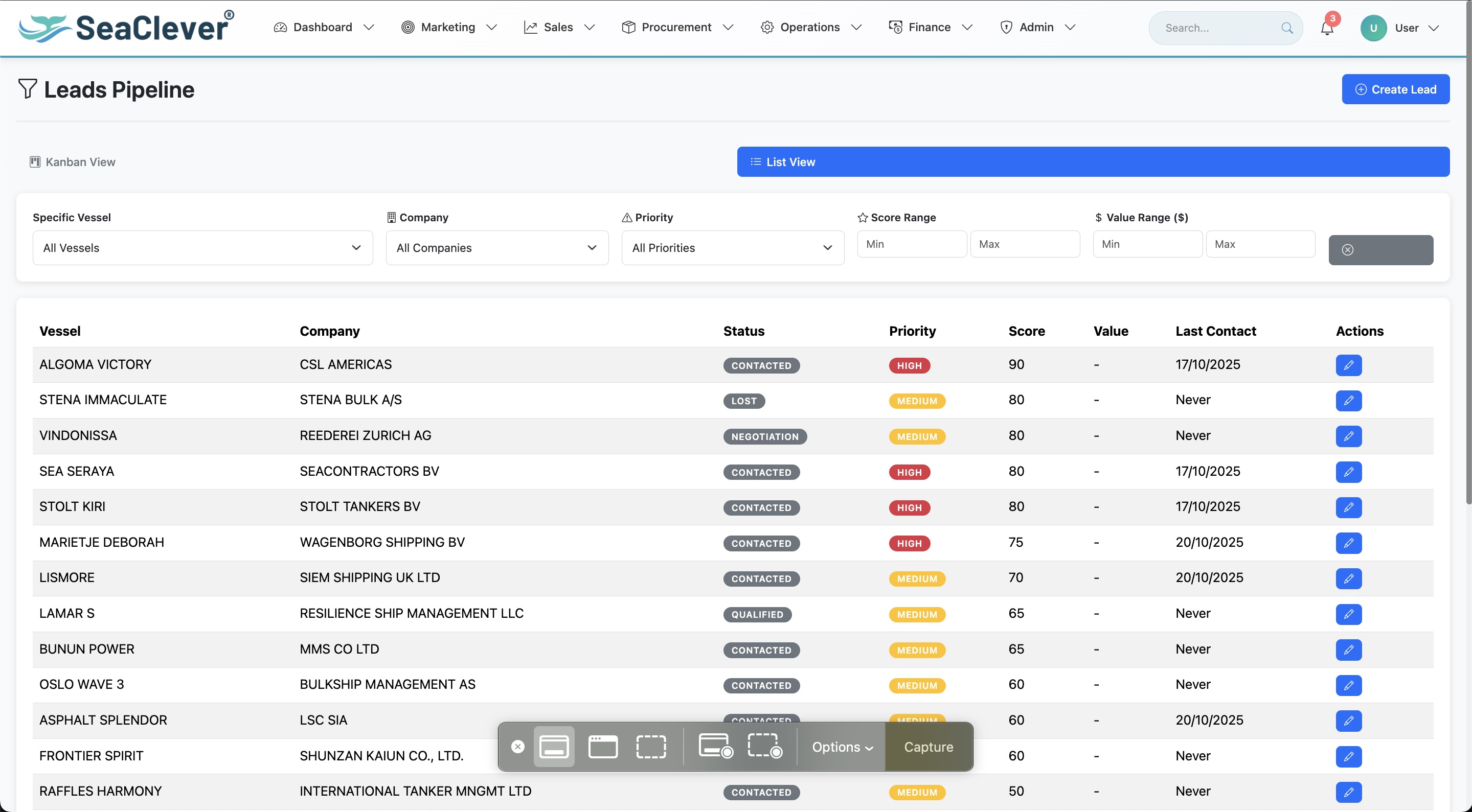Open the All Vessels dropdown
Image resolution: width=1472 pixels, height=812 pixels.
pyautogui.click(x=202, y=248)
